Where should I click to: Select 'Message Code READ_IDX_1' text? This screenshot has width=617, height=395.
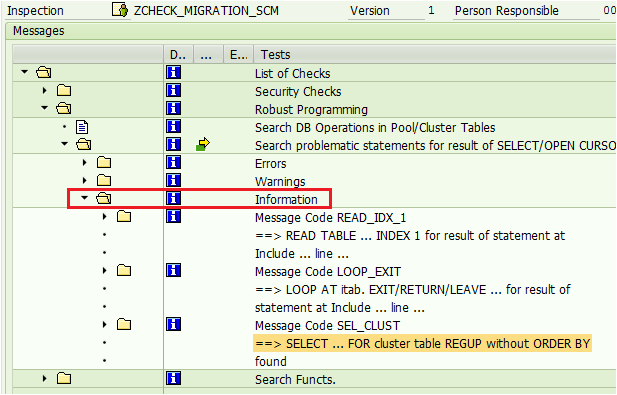[x=330, y=218]
